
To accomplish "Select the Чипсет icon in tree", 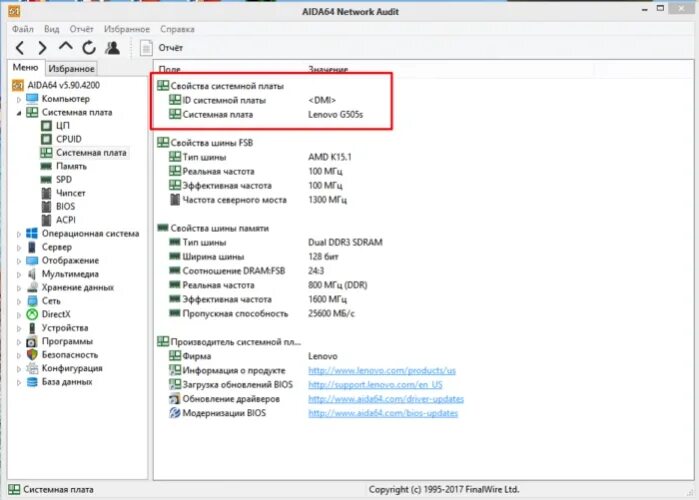I will tap(46, 193).
